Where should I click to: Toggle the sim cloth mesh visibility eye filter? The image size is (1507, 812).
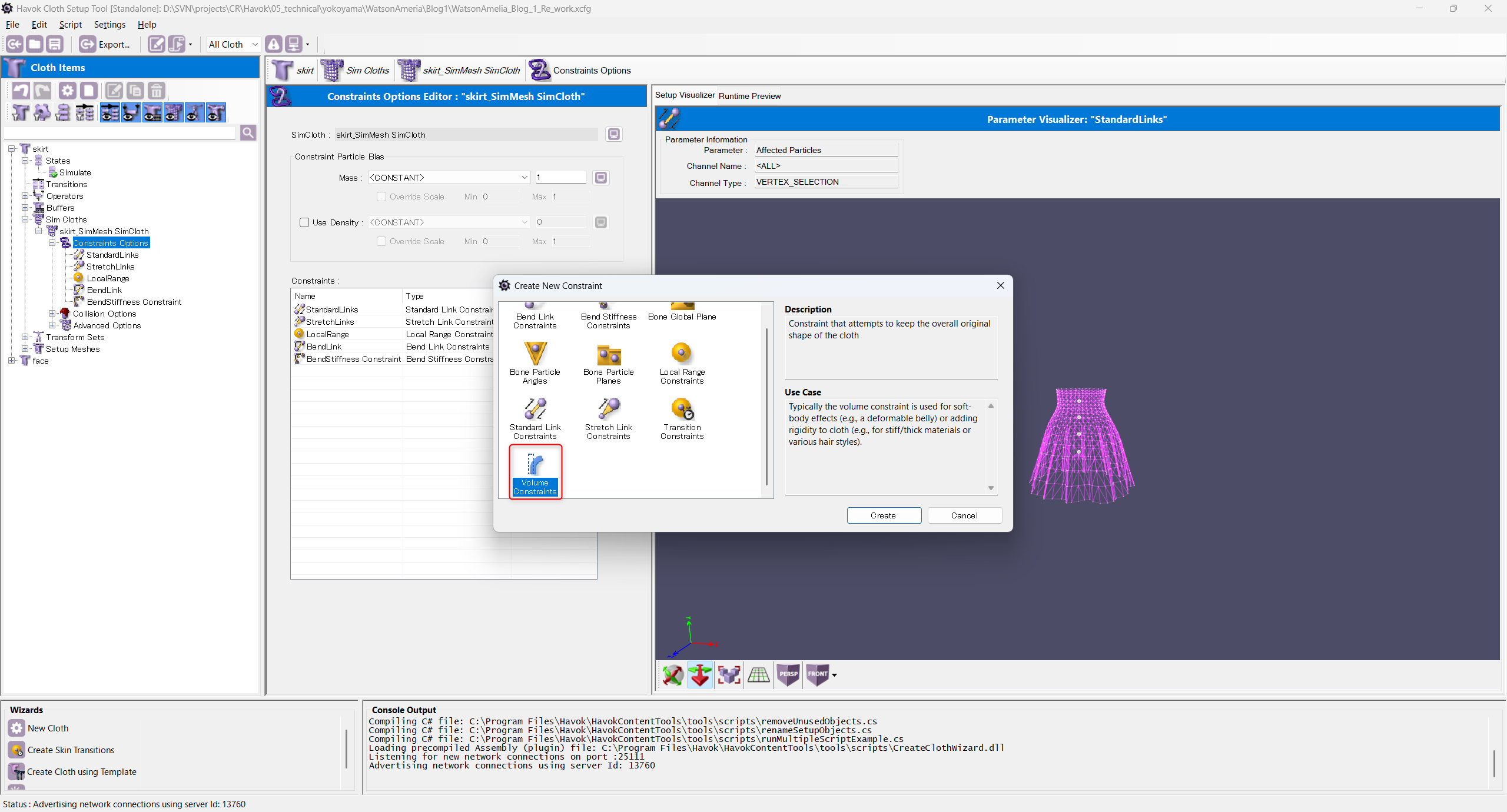tap(174, 112)
